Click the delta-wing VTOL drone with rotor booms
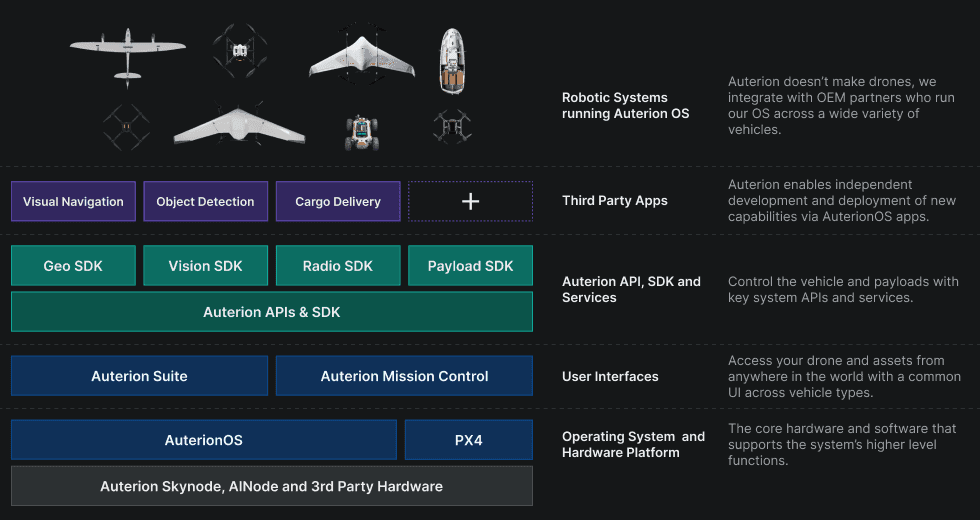 361,56
